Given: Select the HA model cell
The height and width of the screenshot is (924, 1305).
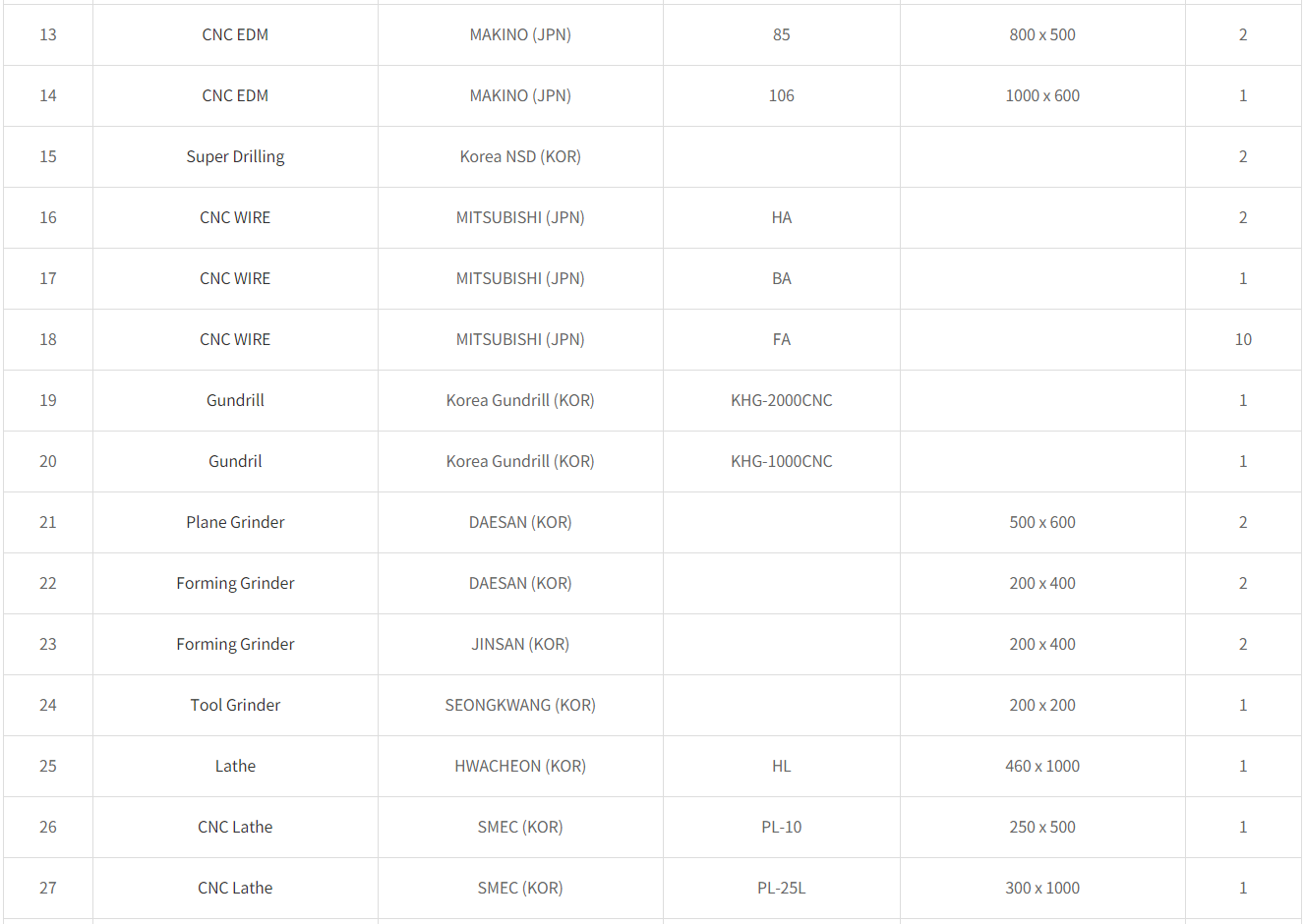Looking at the screenshot, I should click(x=781, y=218).
